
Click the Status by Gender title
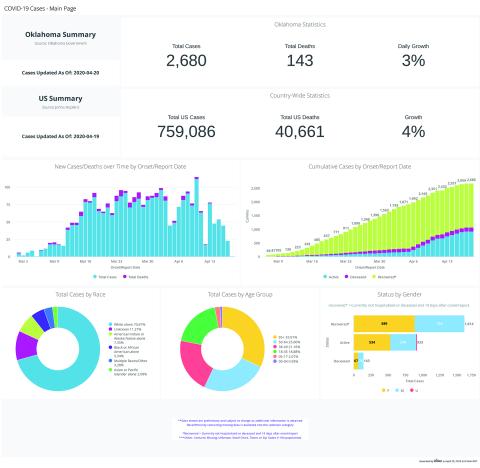click(399, 294)
